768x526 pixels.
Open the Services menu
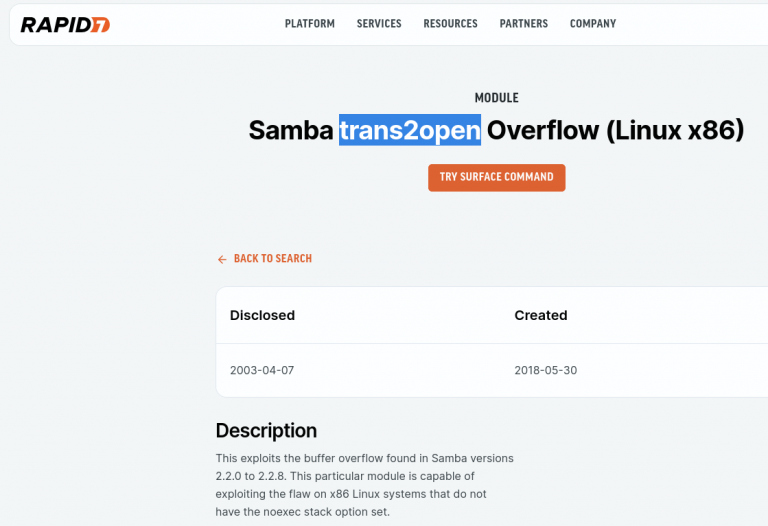pos(379,24)
